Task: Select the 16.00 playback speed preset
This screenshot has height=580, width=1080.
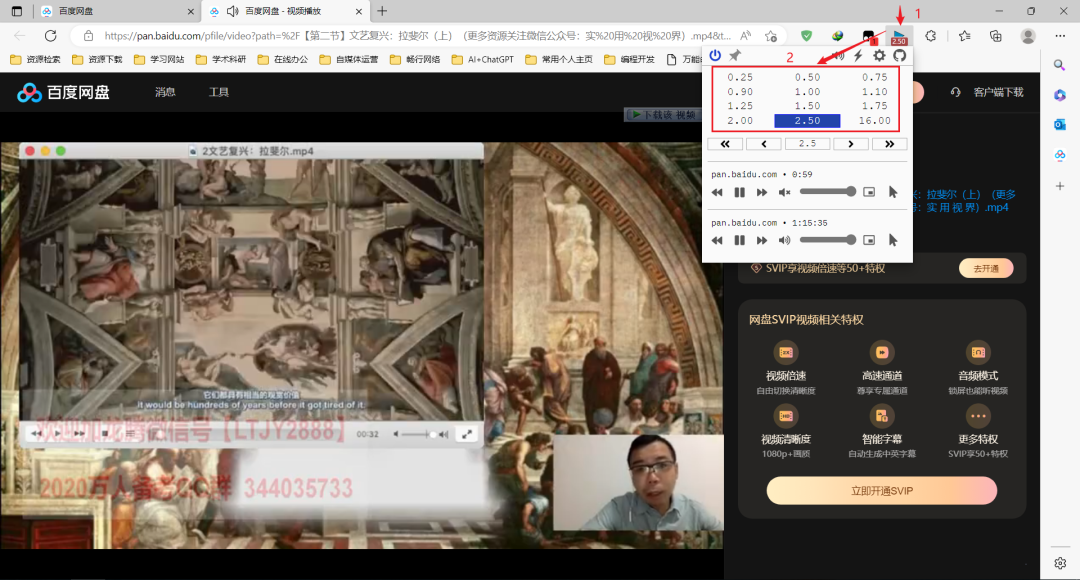Action: click(x=873, y=121)
